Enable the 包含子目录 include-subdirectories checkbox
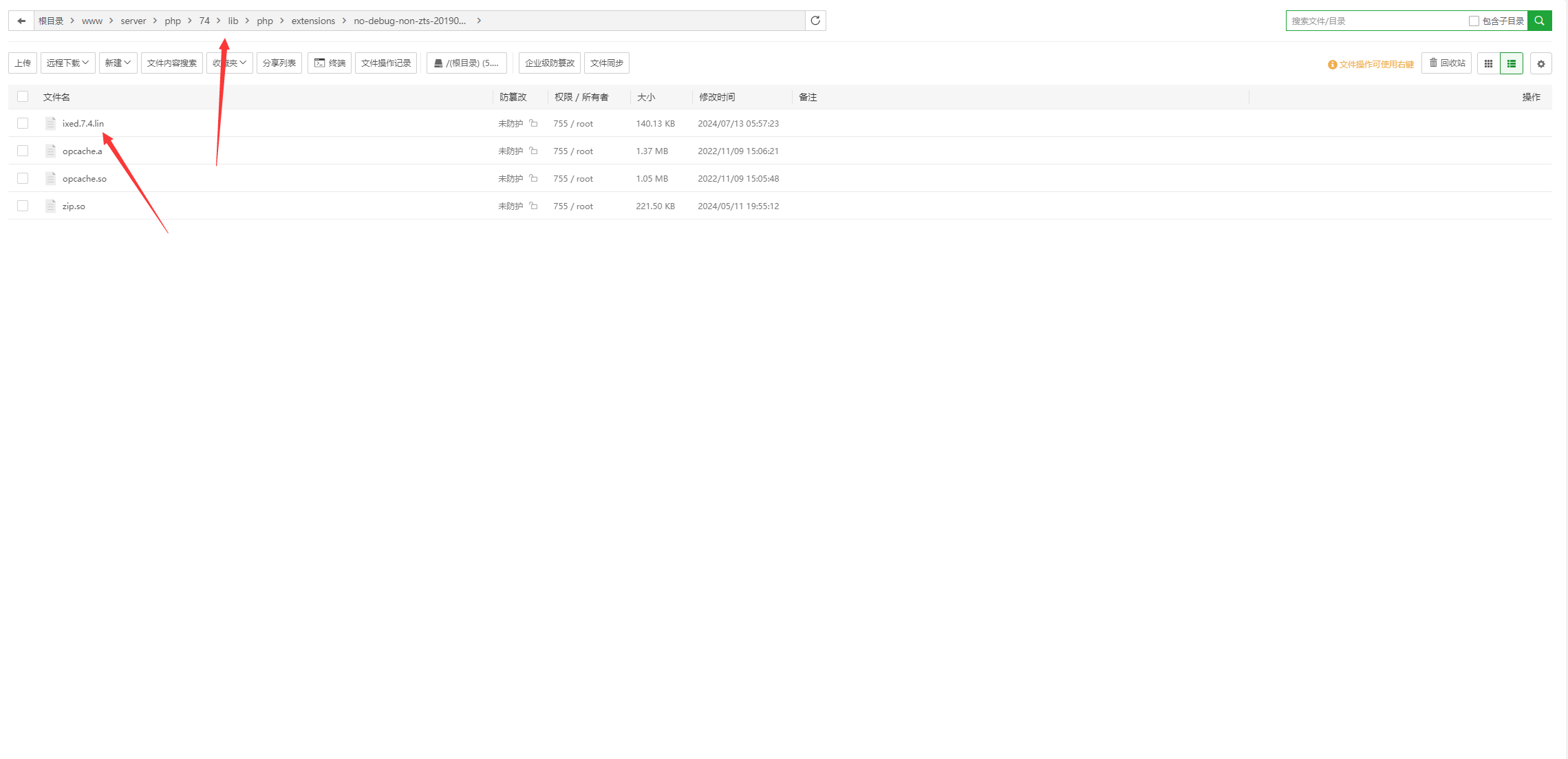This screenshot has width=1568, height=759. tap(1474, 21)
